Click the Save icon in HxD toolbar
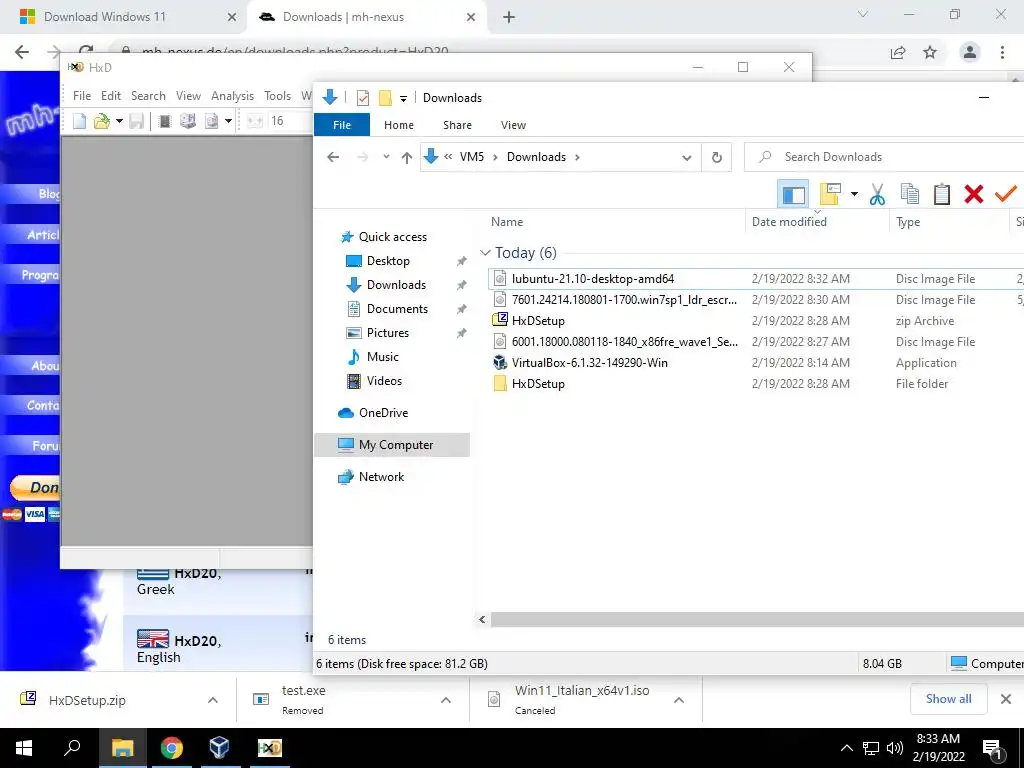 coord(136,121)
